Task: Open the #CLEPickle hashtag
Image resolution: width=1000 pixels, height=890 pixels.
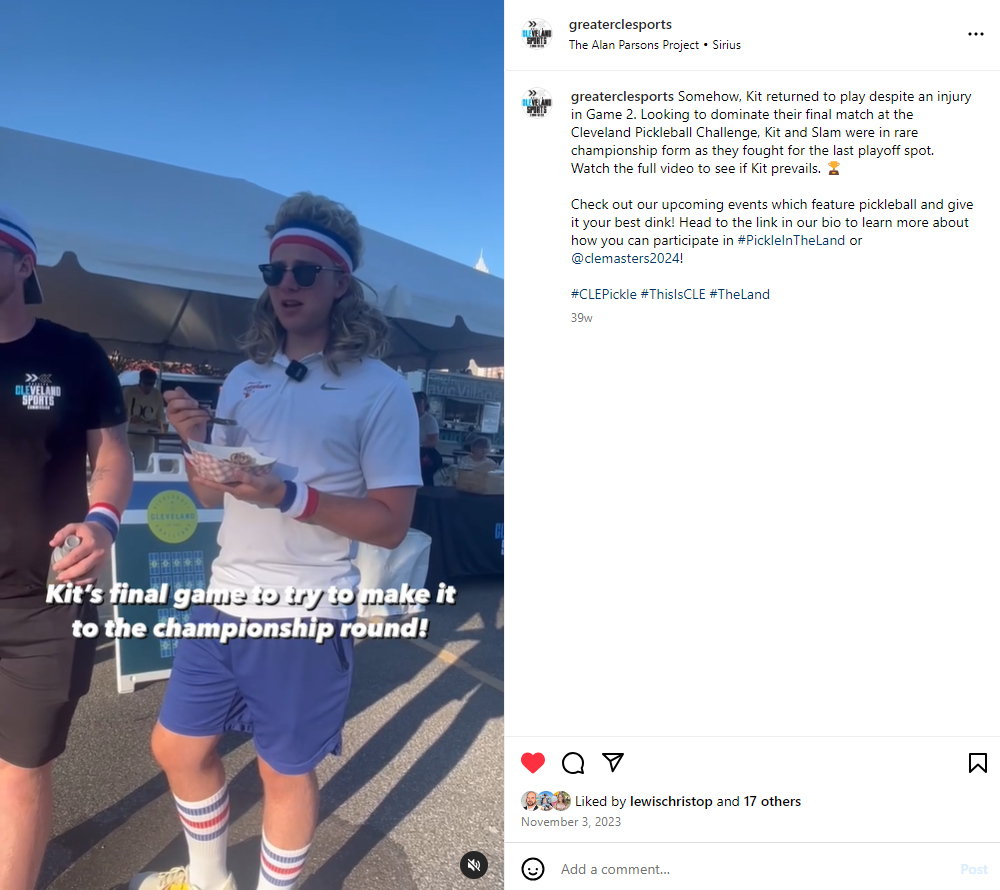Action: [x=603, y=294]
